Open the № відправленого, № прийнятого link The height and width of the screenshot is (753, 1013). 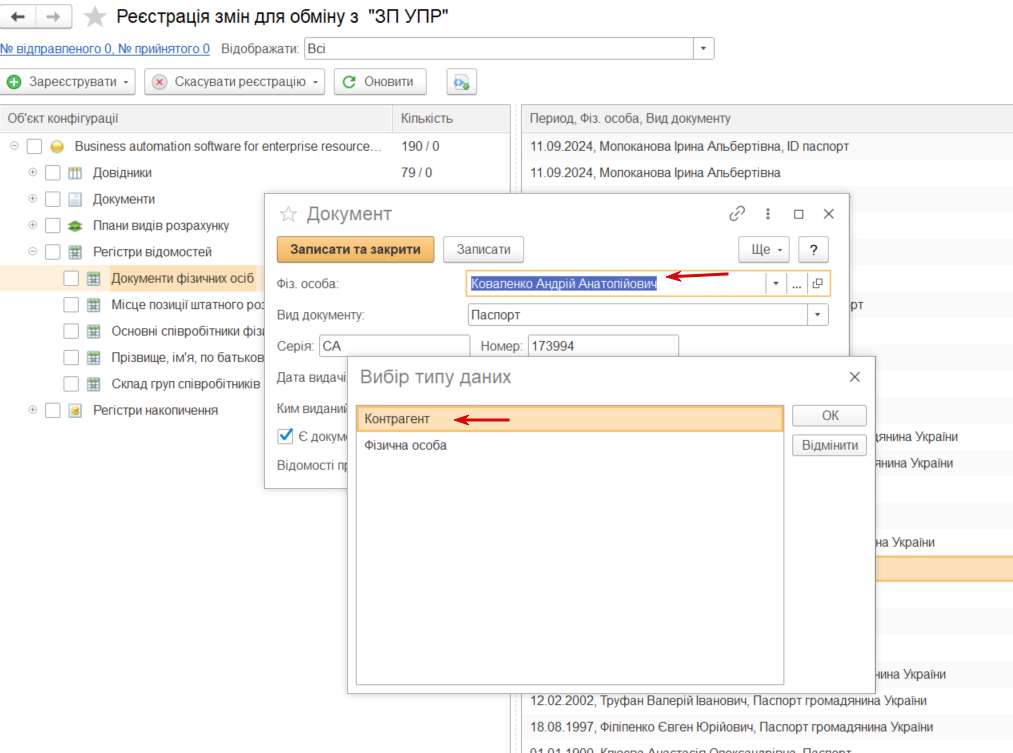tap(105, 48)
